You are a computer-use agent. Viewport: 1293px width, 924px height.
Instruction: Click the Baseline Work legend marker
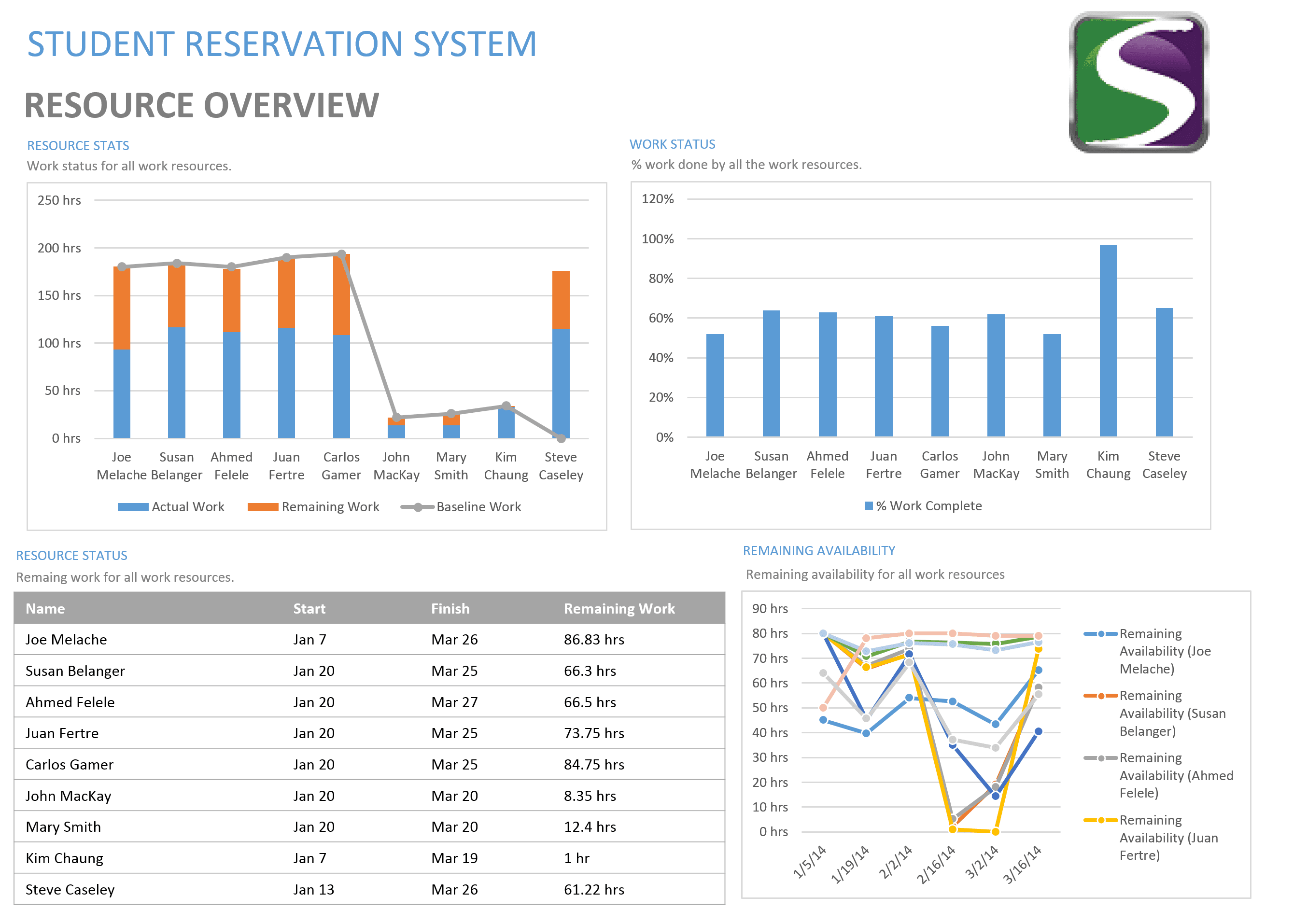pos(417,507)
